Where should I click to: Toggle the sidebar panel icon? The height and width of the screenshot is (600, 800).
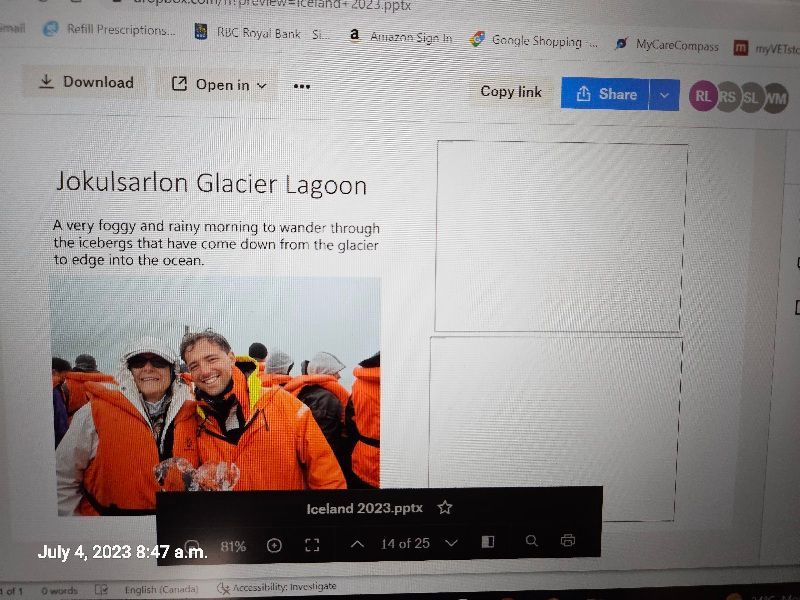click(488, 541)
